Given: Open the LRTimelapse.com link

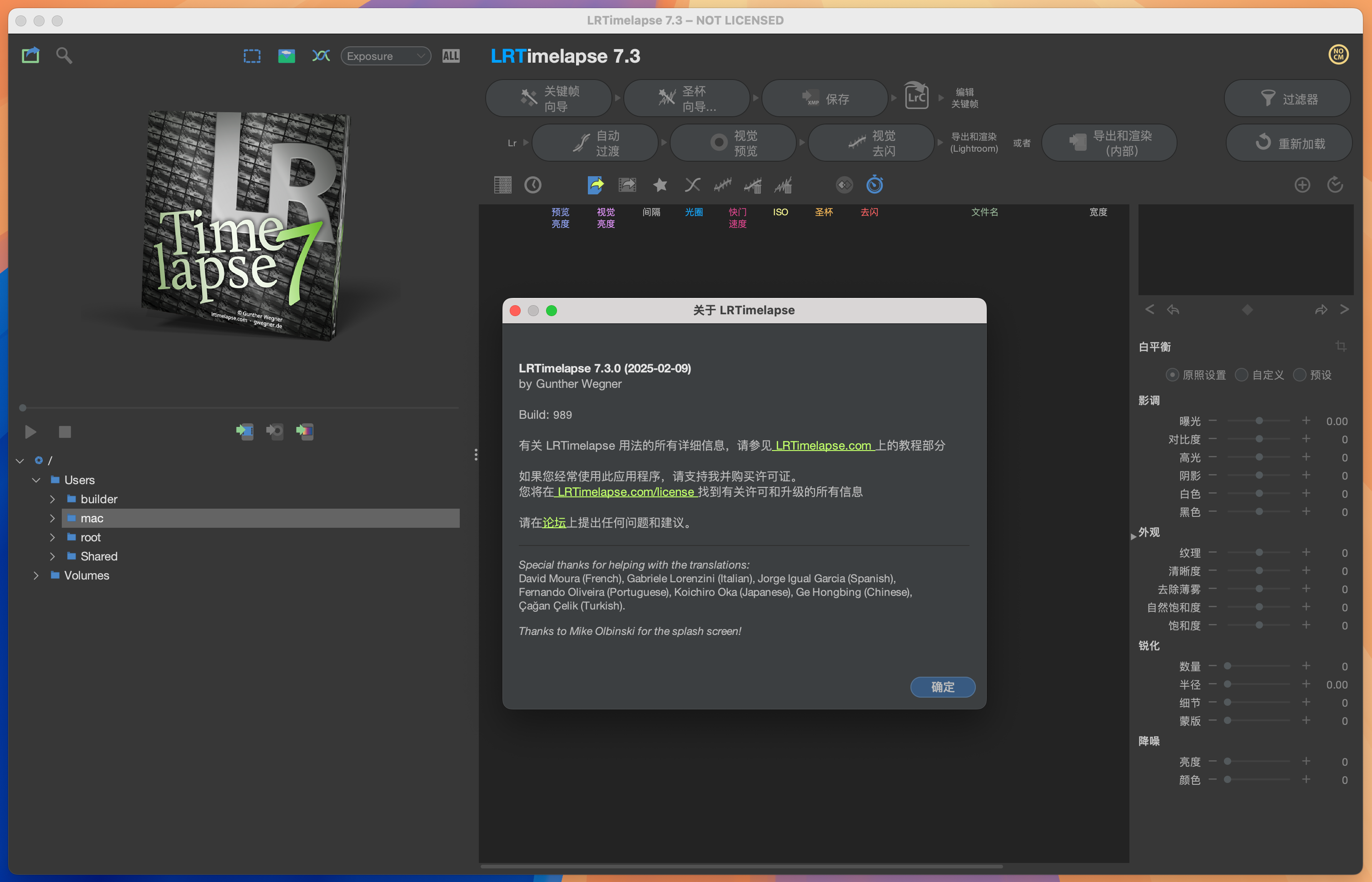Looking at the screenshot, I should (823, 445).
